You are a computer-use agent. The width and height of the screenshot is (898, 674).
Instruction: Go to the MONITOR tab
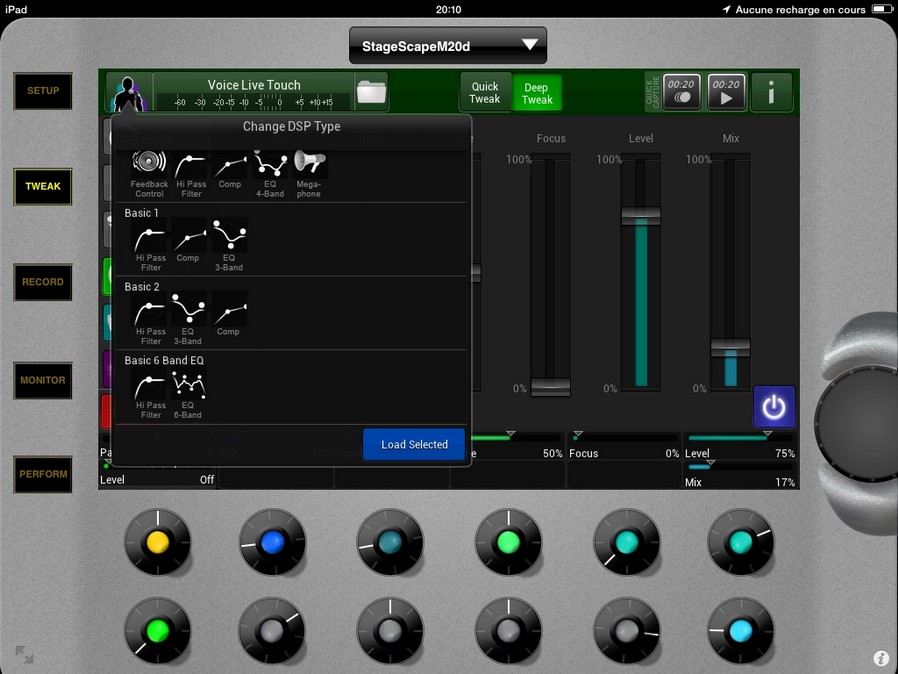click(43, 380)
